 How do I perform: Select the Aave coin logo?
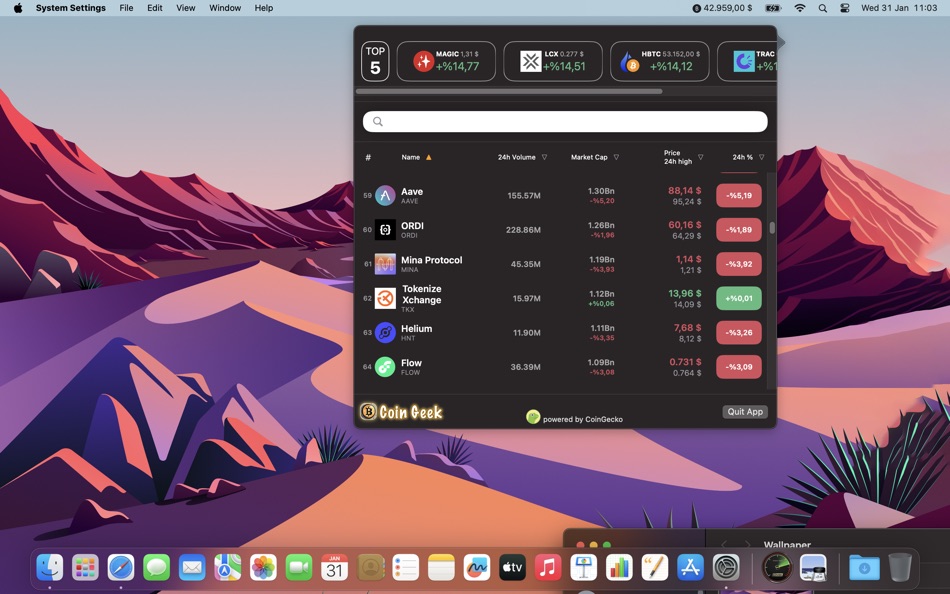(385, 195)
